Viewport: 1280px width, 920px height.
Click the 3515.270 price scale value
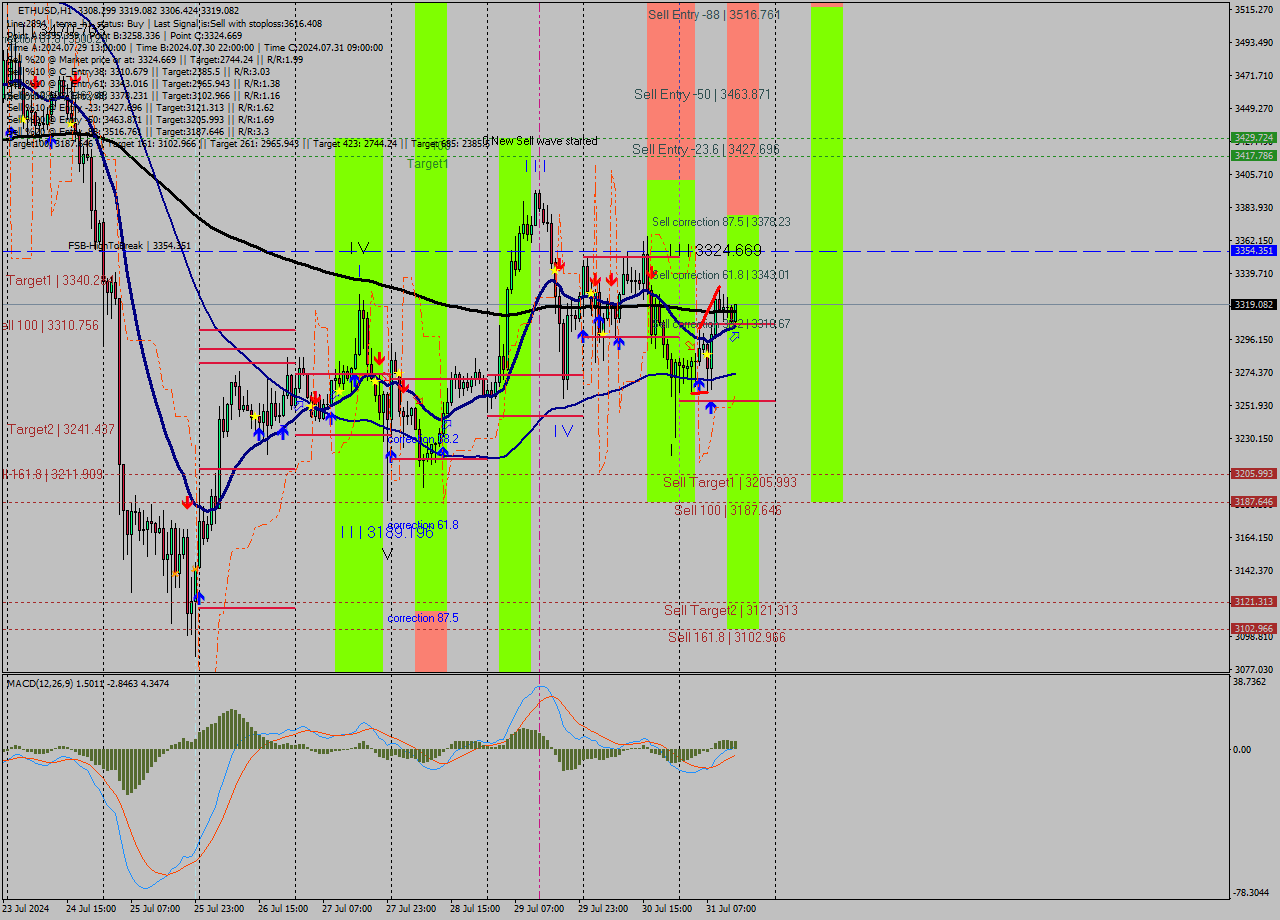point(1254,9)
